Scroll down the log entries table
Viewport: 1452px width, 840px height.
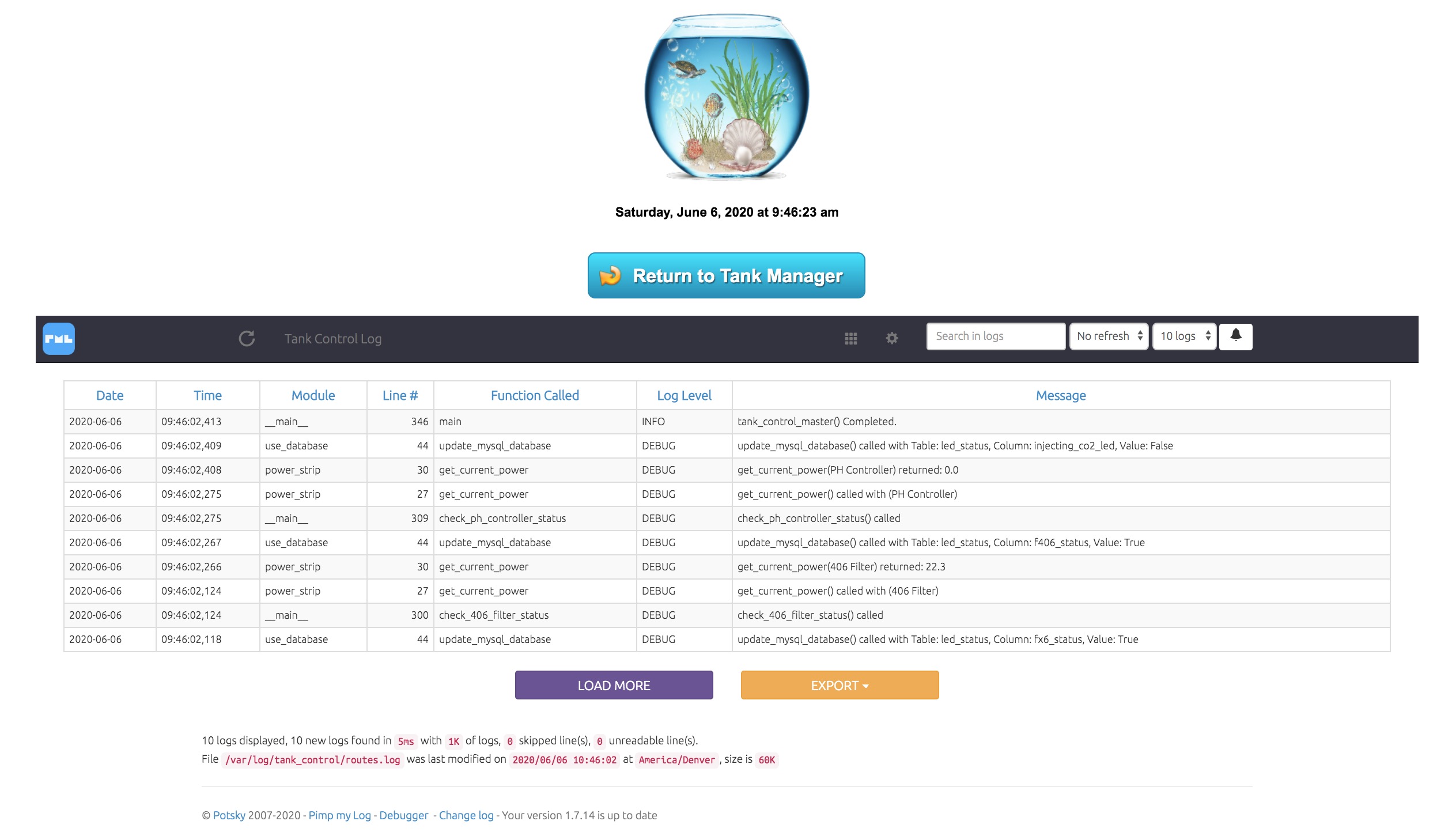(x=614, y=685)
